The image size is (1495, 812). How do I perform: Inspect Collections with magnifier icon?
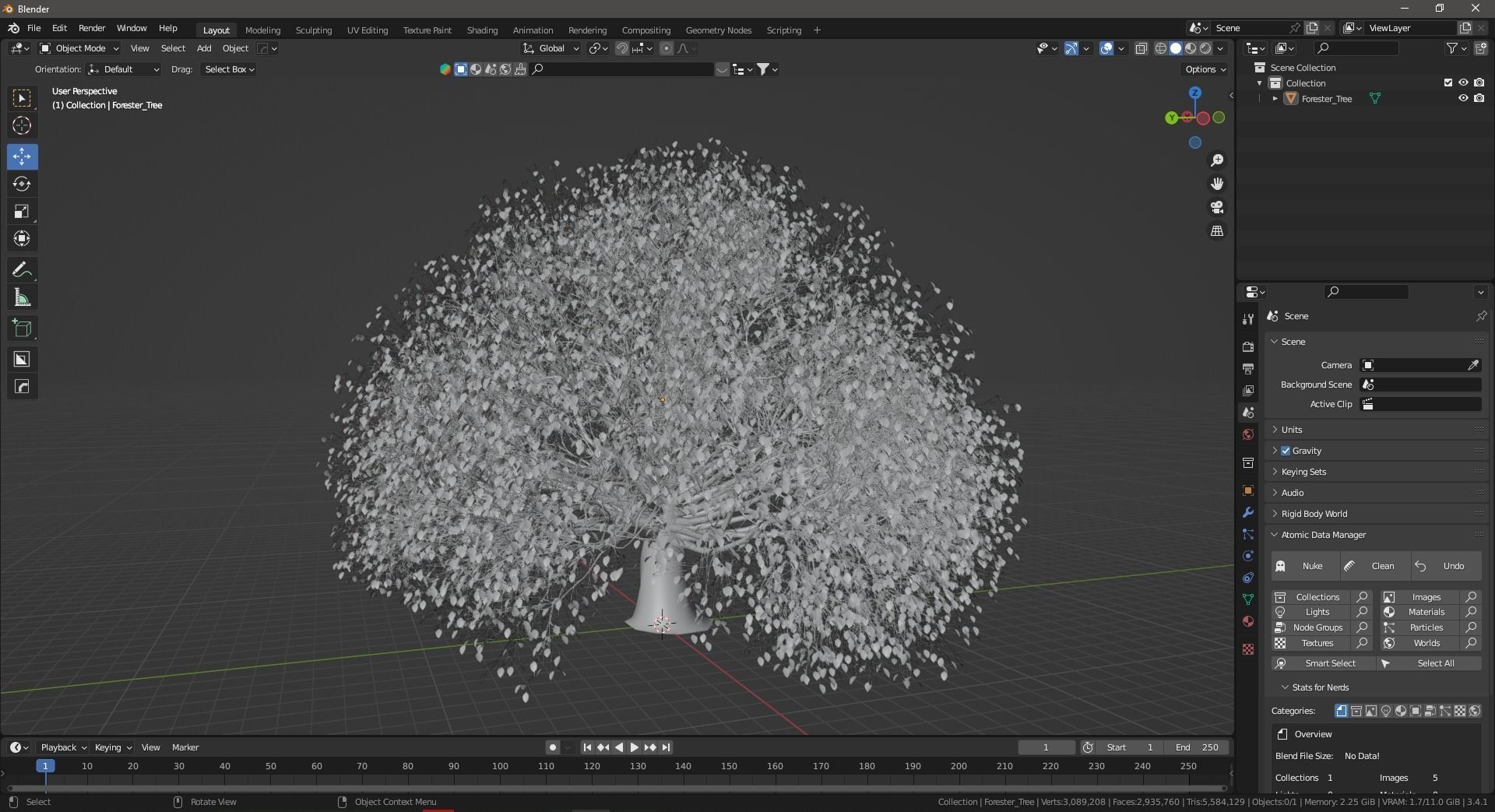(1362, 597)
